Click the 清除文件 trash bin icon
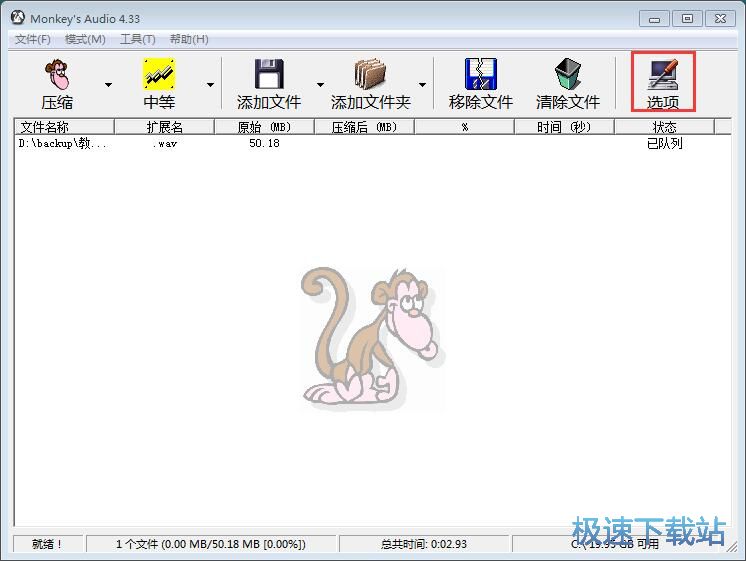 click(x=568, y=74)
